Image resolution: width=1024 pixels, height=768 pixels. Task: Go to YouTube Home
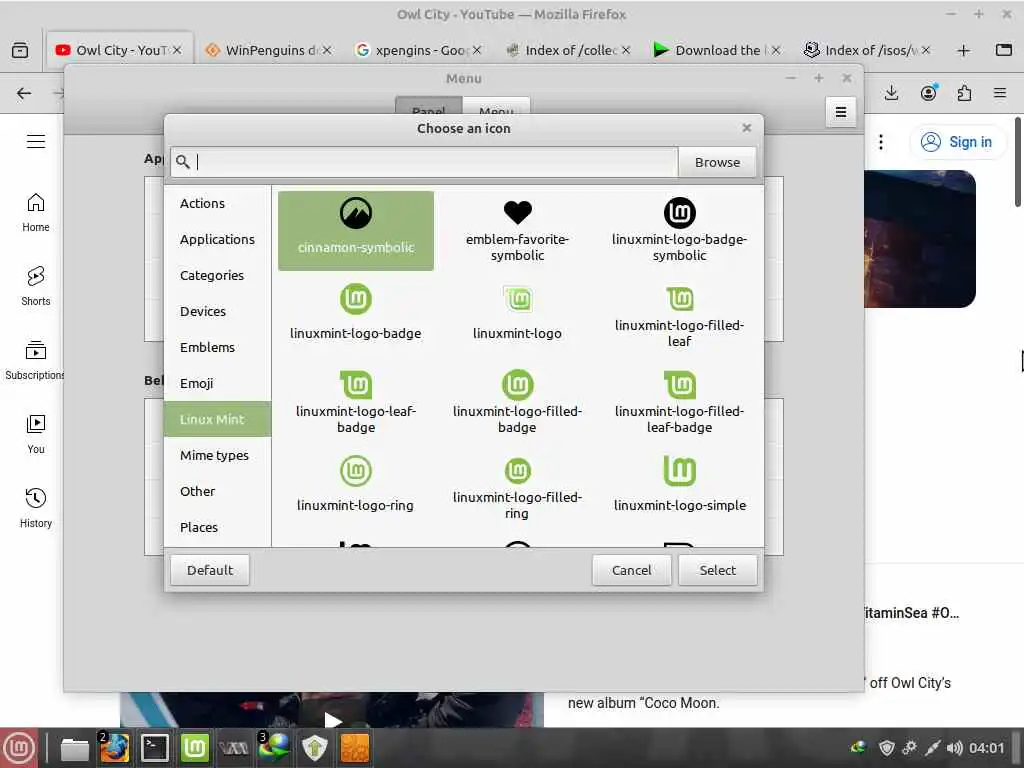pos(36,213)
